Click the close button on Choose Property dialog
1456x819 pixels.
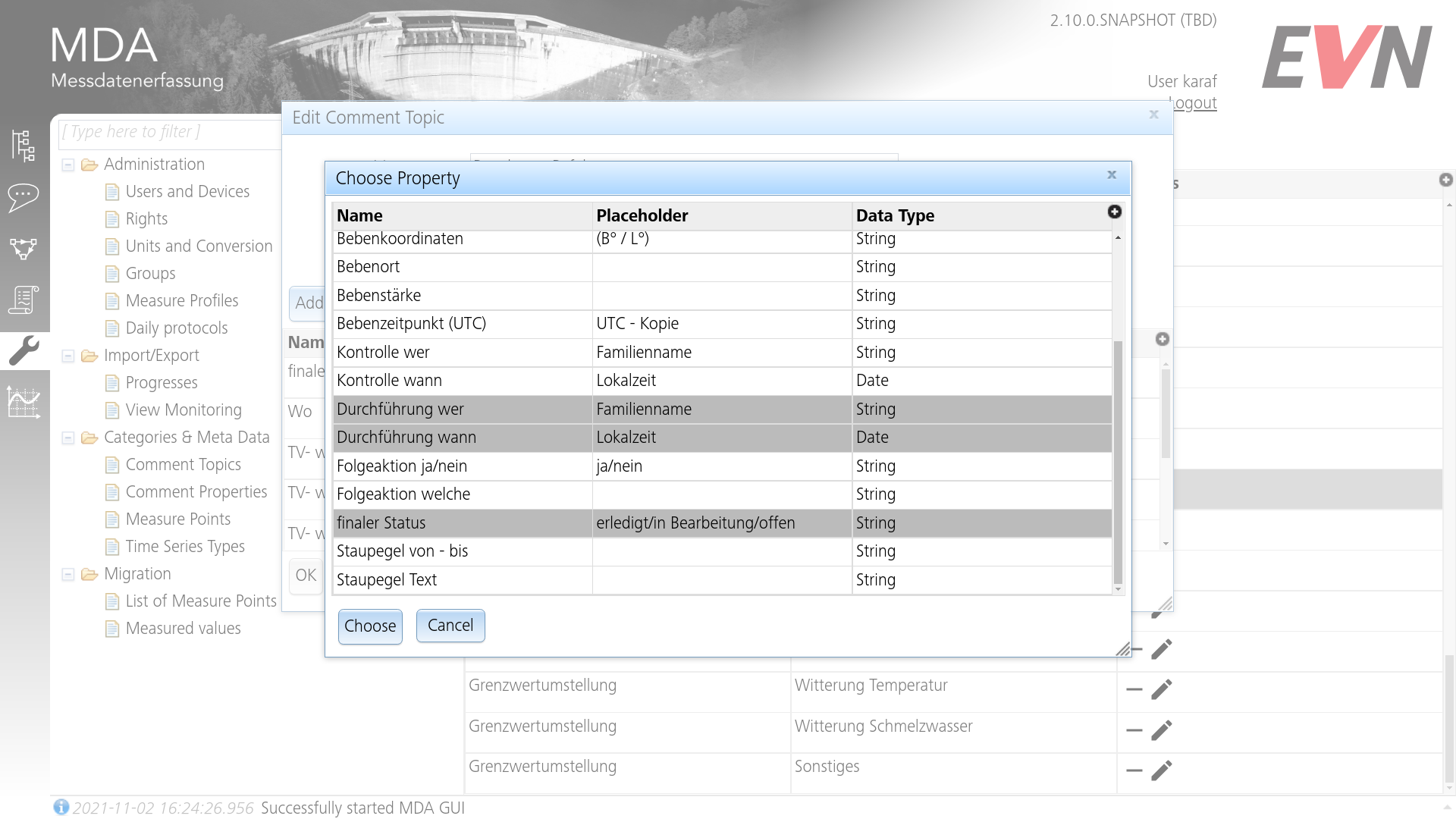[x=1112, y=175]
